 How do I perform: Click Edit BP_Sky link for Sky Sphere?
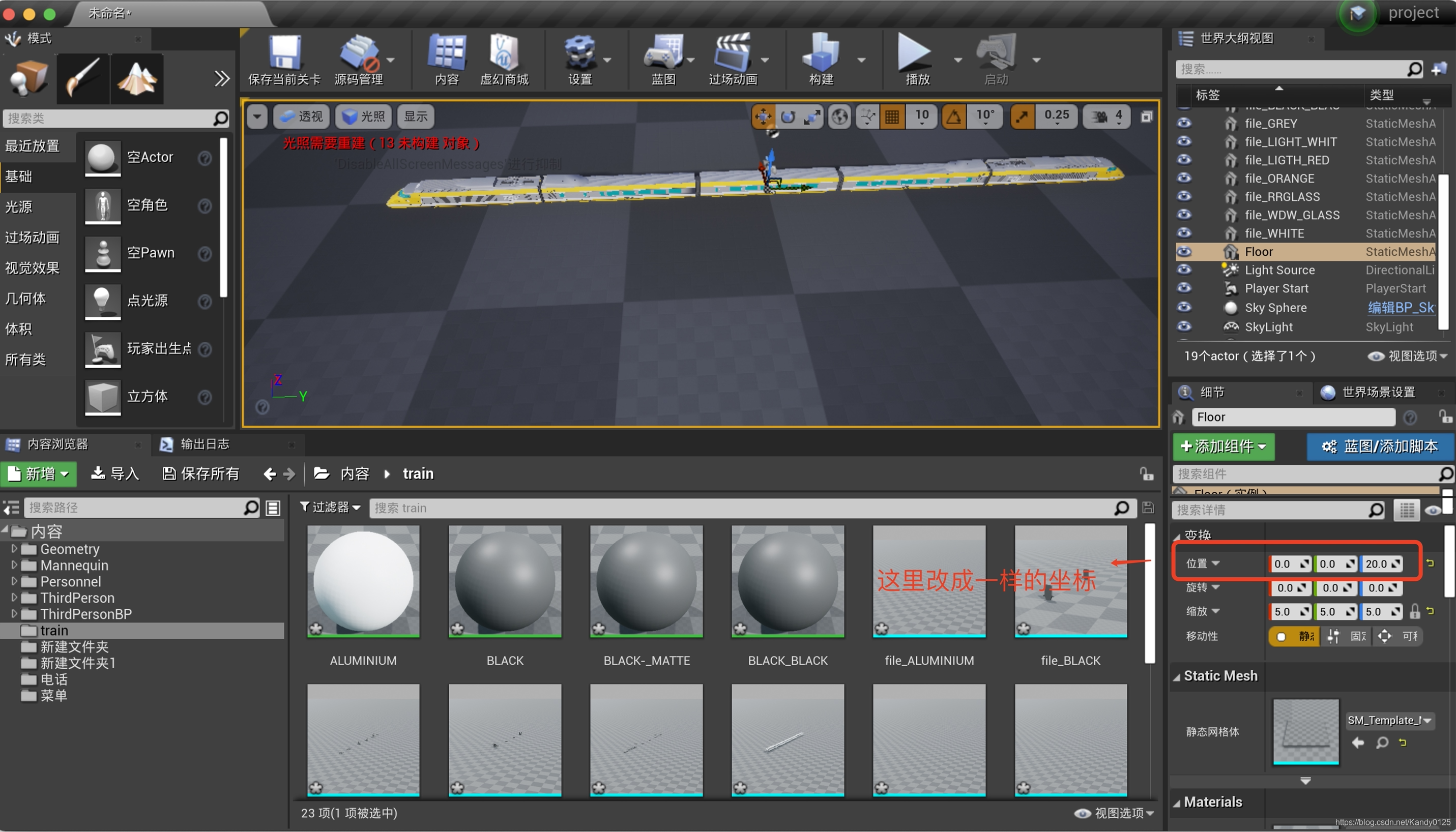(x=1401, y=308)
